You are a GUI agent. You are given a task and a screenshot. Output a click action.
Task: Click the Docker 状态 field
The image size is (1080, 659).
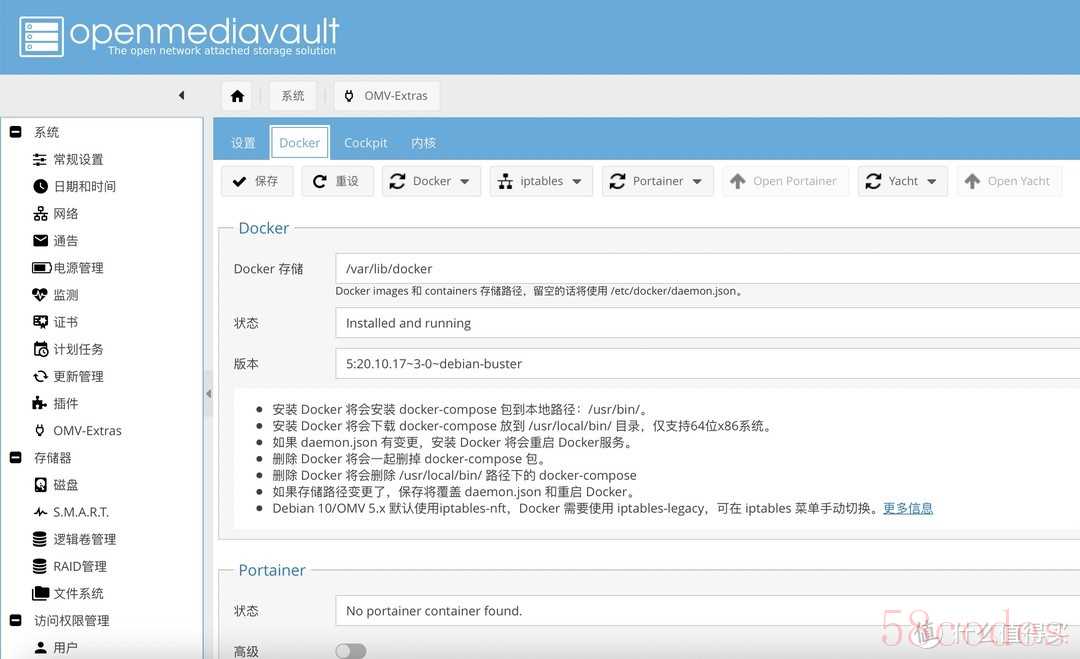[x=707, y=323]
